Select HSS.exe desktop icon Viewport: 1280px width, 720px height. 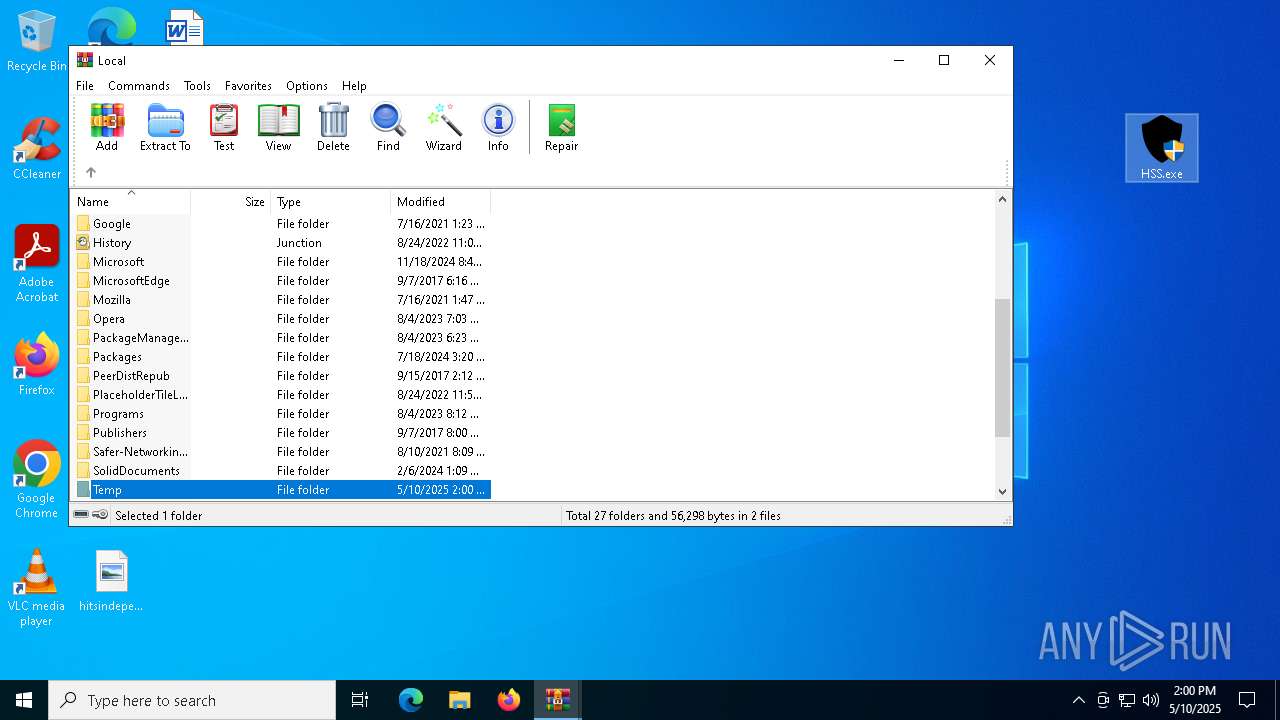(1162, 148)
